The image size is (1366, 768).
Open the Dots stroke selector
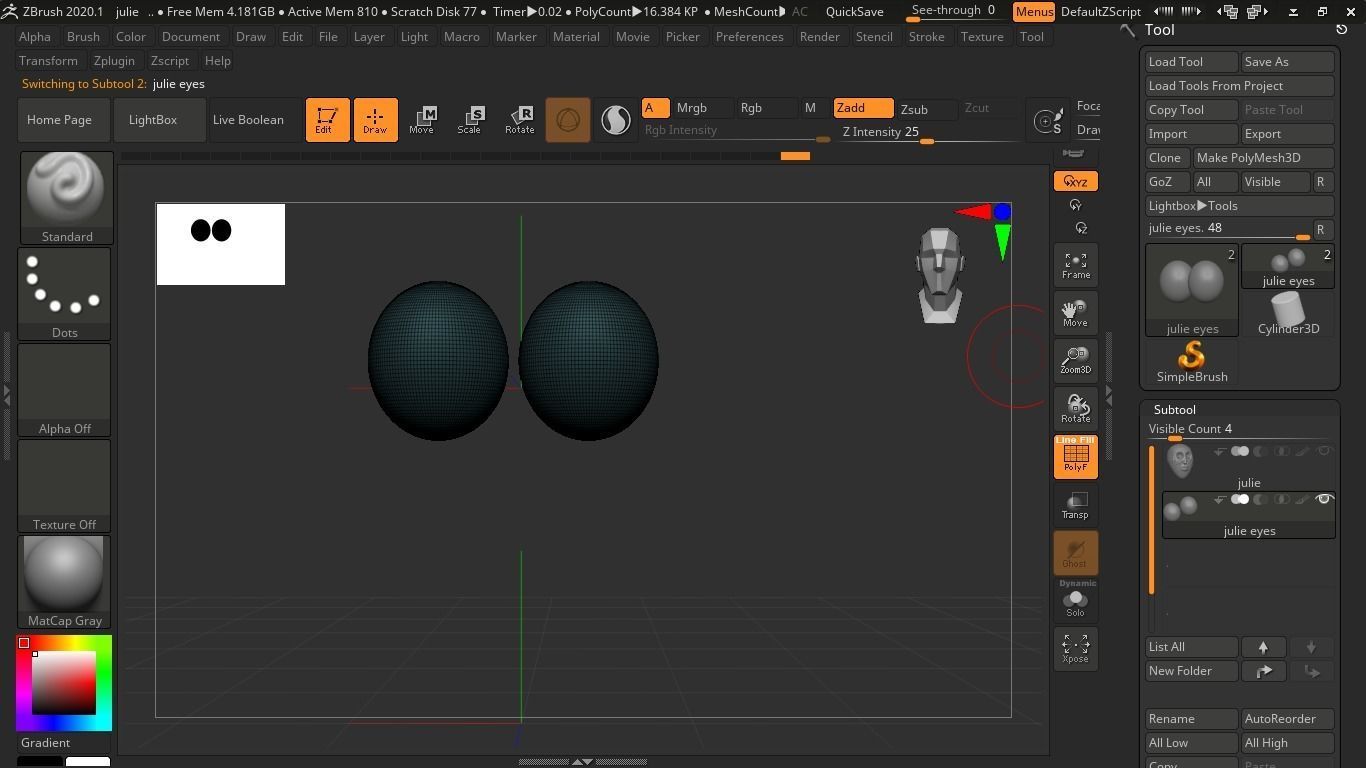pyautogui.click(x=64, y=294)
